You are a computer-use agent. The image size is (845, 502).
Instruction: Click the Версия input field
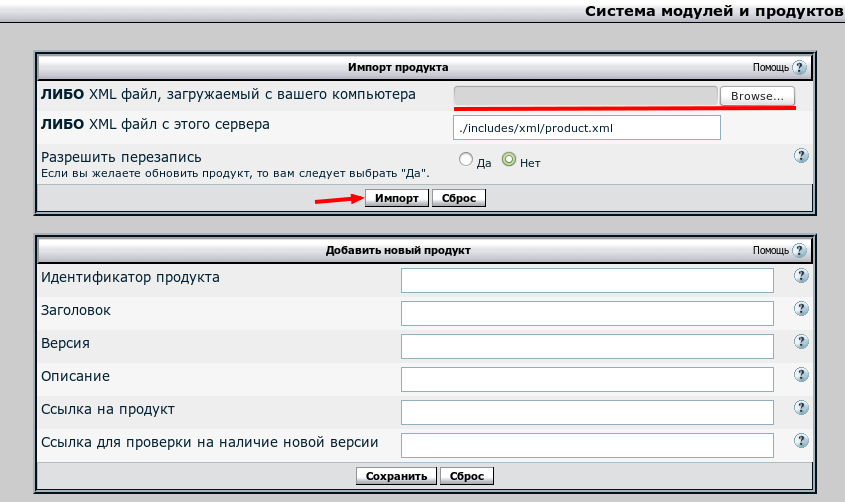(587, 346)
